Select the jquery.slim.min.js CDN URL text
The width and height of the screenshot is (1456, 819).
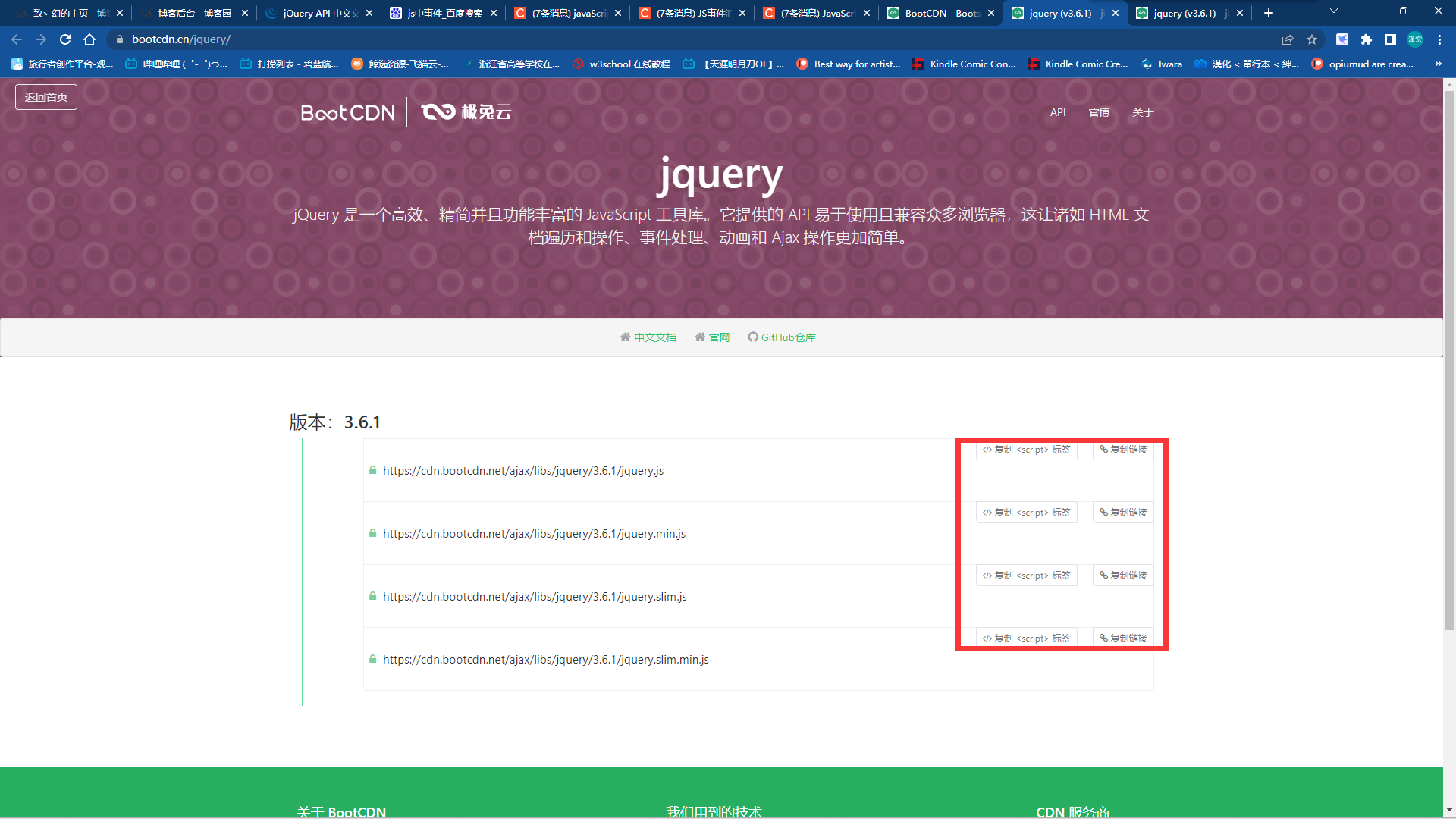[546, 660]
